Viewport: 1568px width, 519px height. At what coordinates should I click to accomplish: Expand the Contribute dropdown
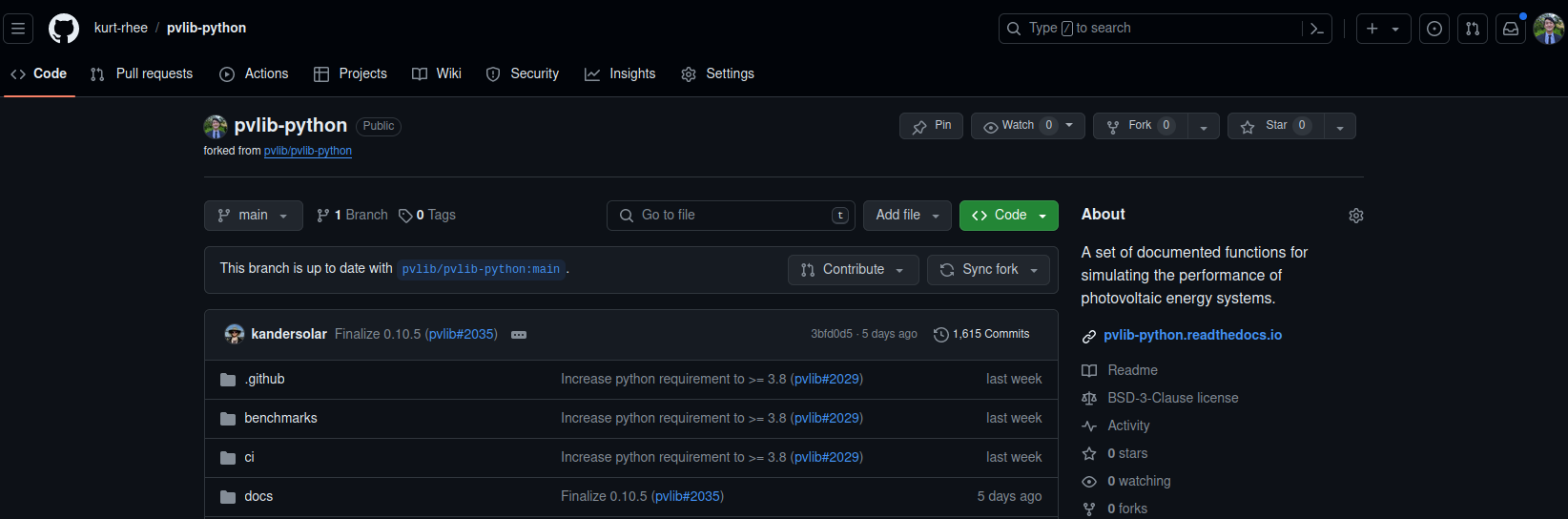854,270
